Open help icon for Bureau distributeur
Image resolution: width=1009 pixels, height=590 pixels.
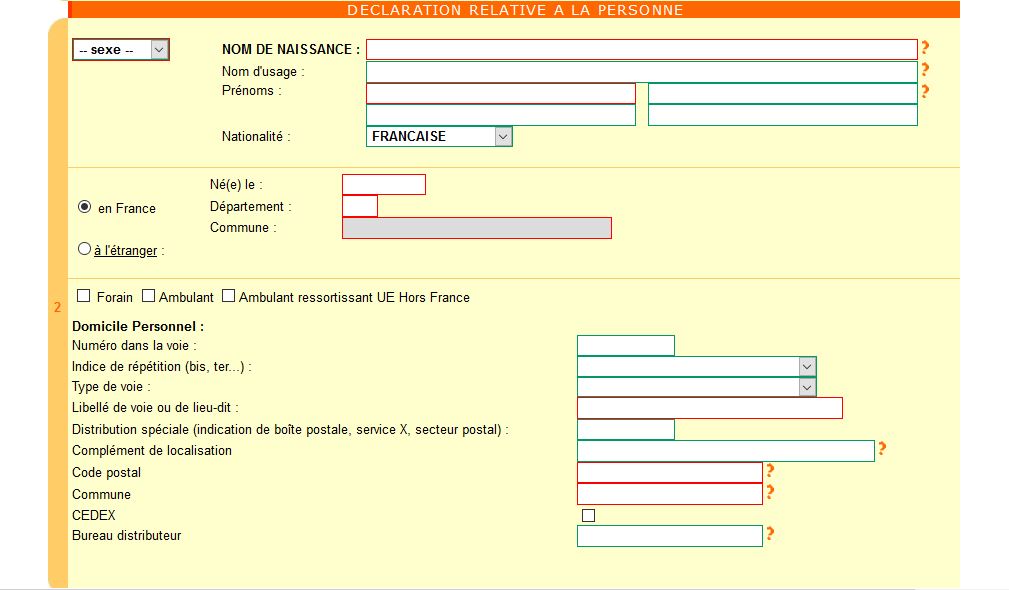point(770,533)
